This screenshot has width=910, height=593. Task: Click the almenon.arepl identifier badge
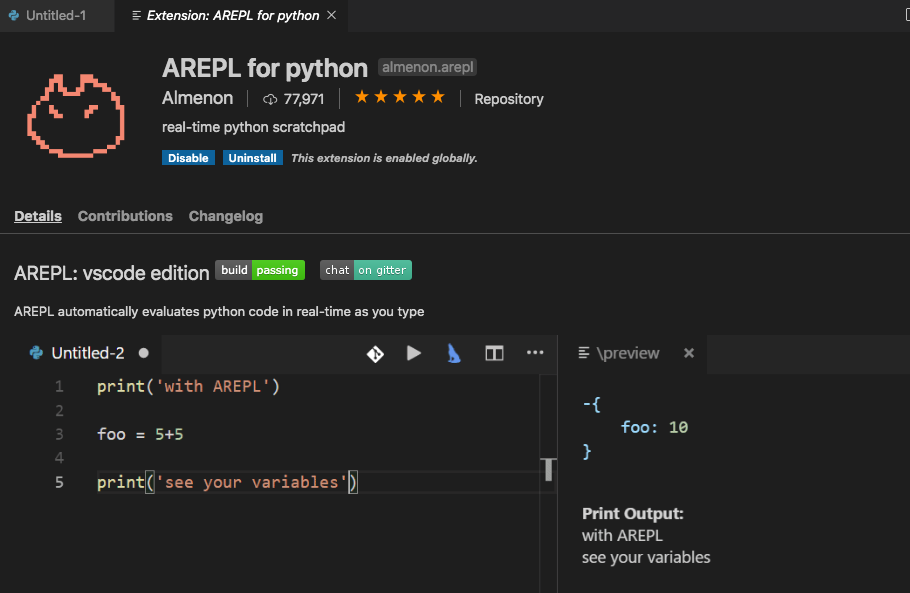point(427,67)
